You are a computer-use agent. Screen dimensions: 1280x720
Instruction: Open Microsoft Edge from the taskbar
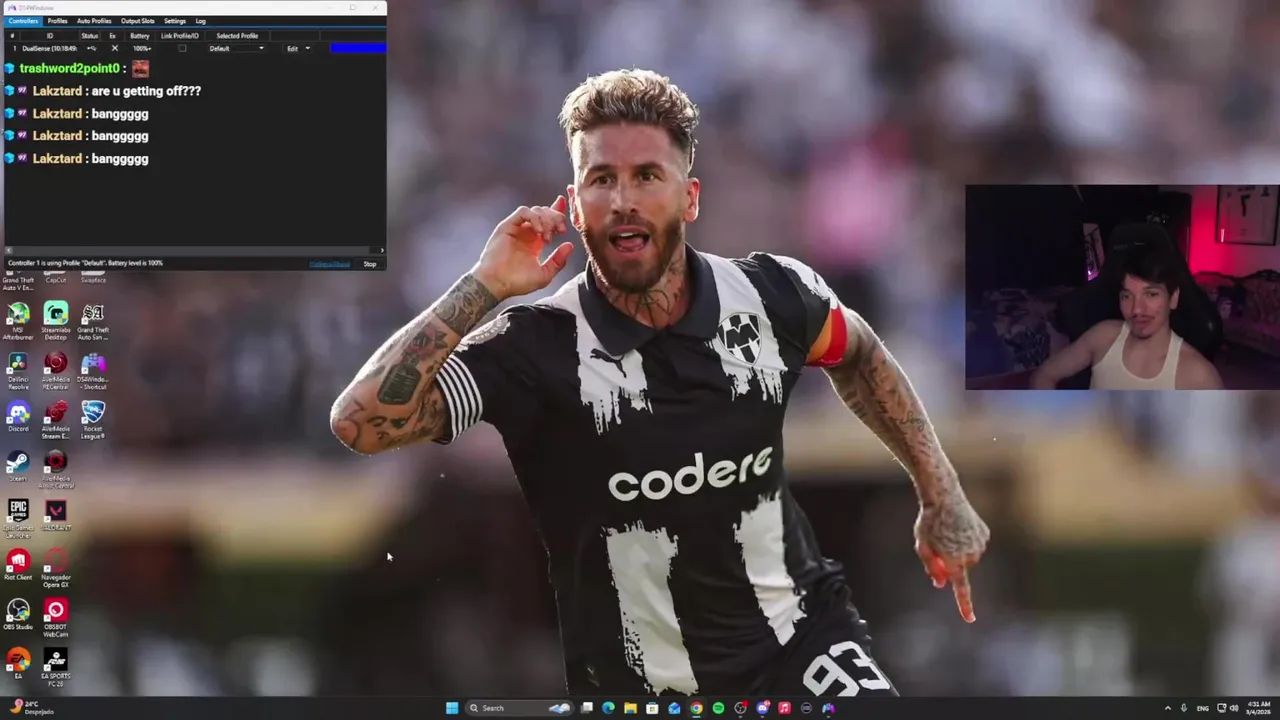coord(608,708)
